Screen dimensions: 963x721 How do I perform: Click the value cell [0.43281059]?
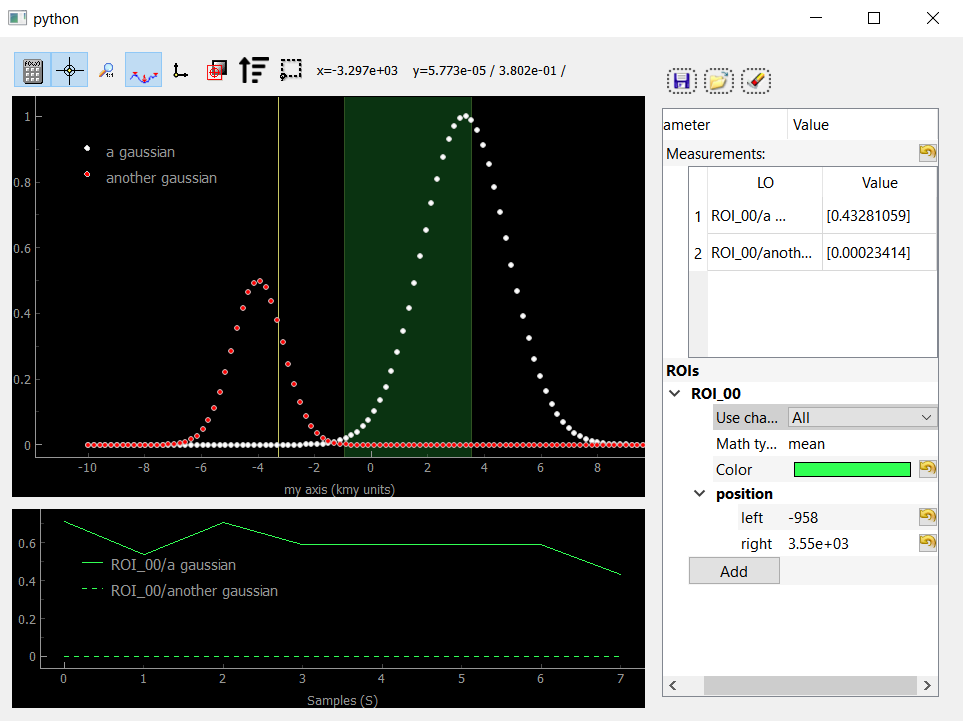pos(879,216)
